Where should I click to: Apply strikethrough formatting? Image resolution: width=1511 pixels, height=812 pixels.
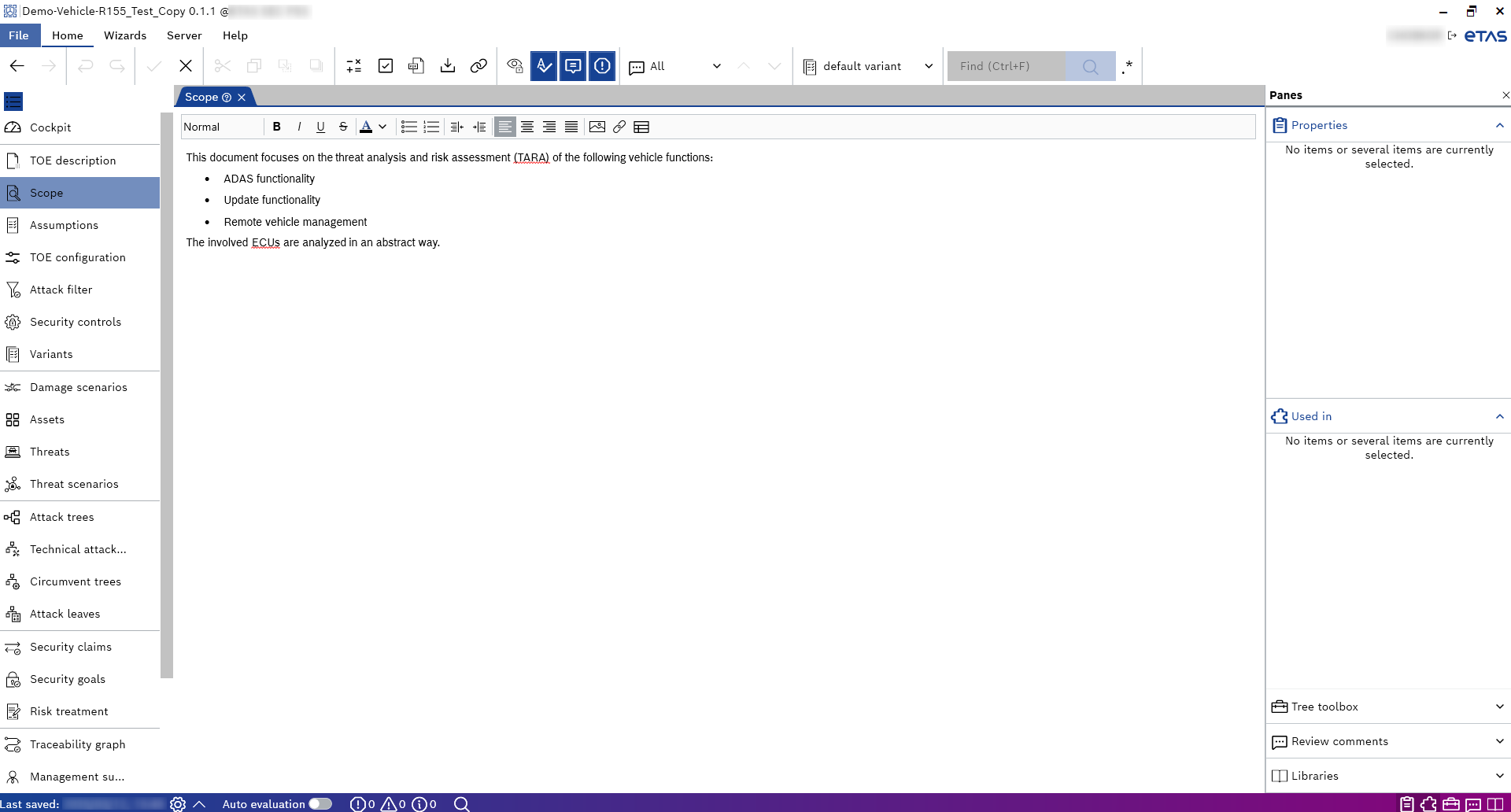(x=343, y=127)
